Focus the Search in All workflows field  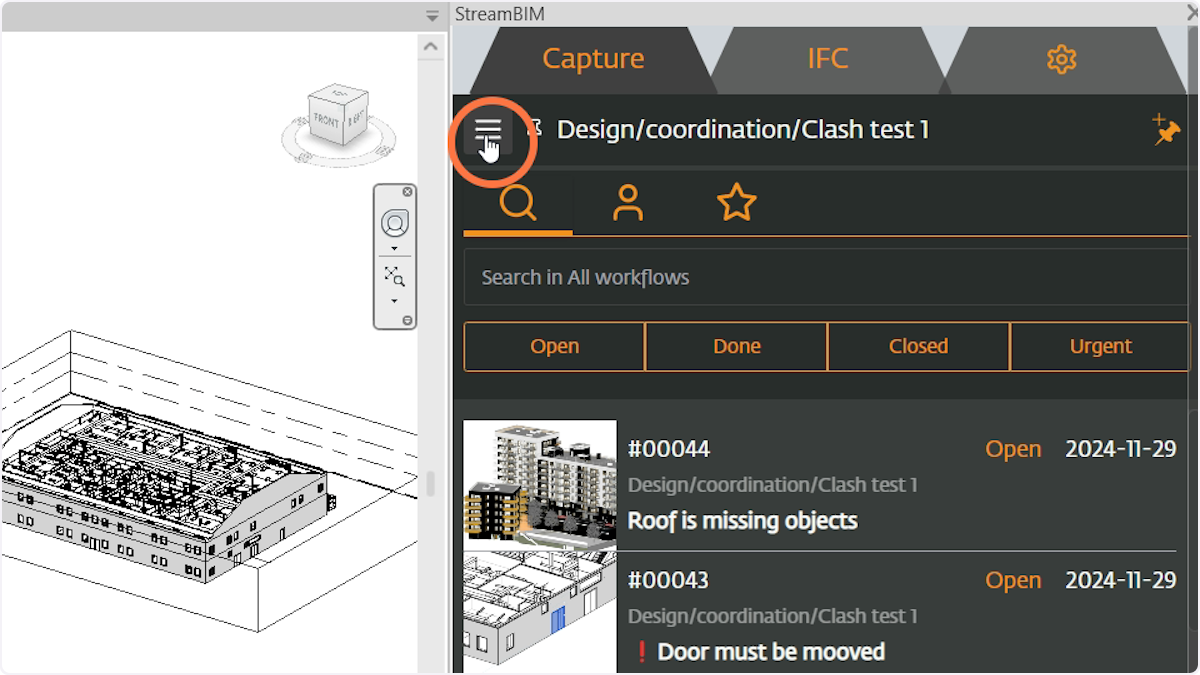(x=826, y=277)
